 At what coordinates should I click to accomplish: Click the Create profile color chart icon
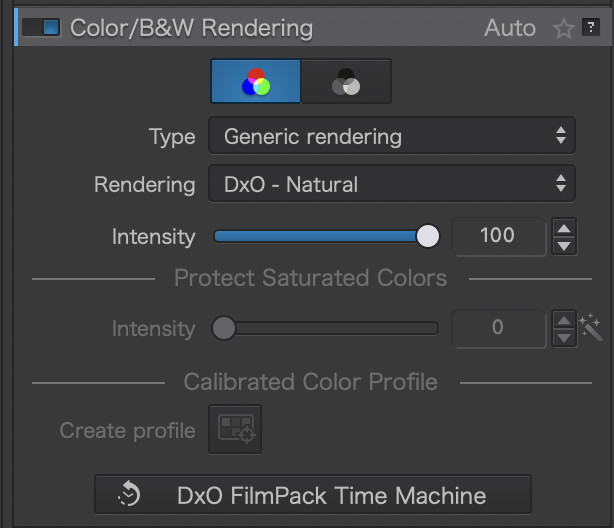[235, 430]
